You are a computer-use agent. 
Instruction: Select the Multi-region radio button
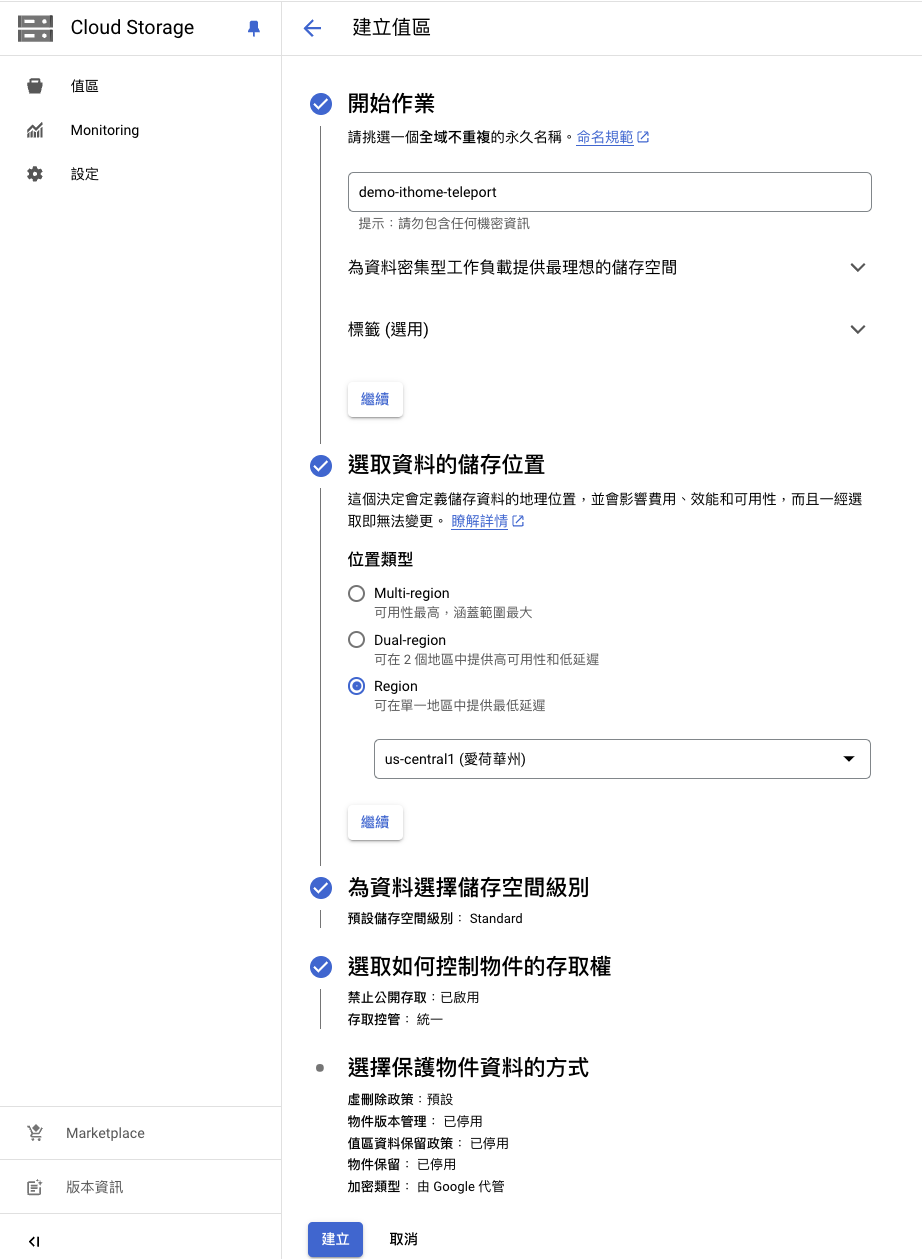pos(356,593)
